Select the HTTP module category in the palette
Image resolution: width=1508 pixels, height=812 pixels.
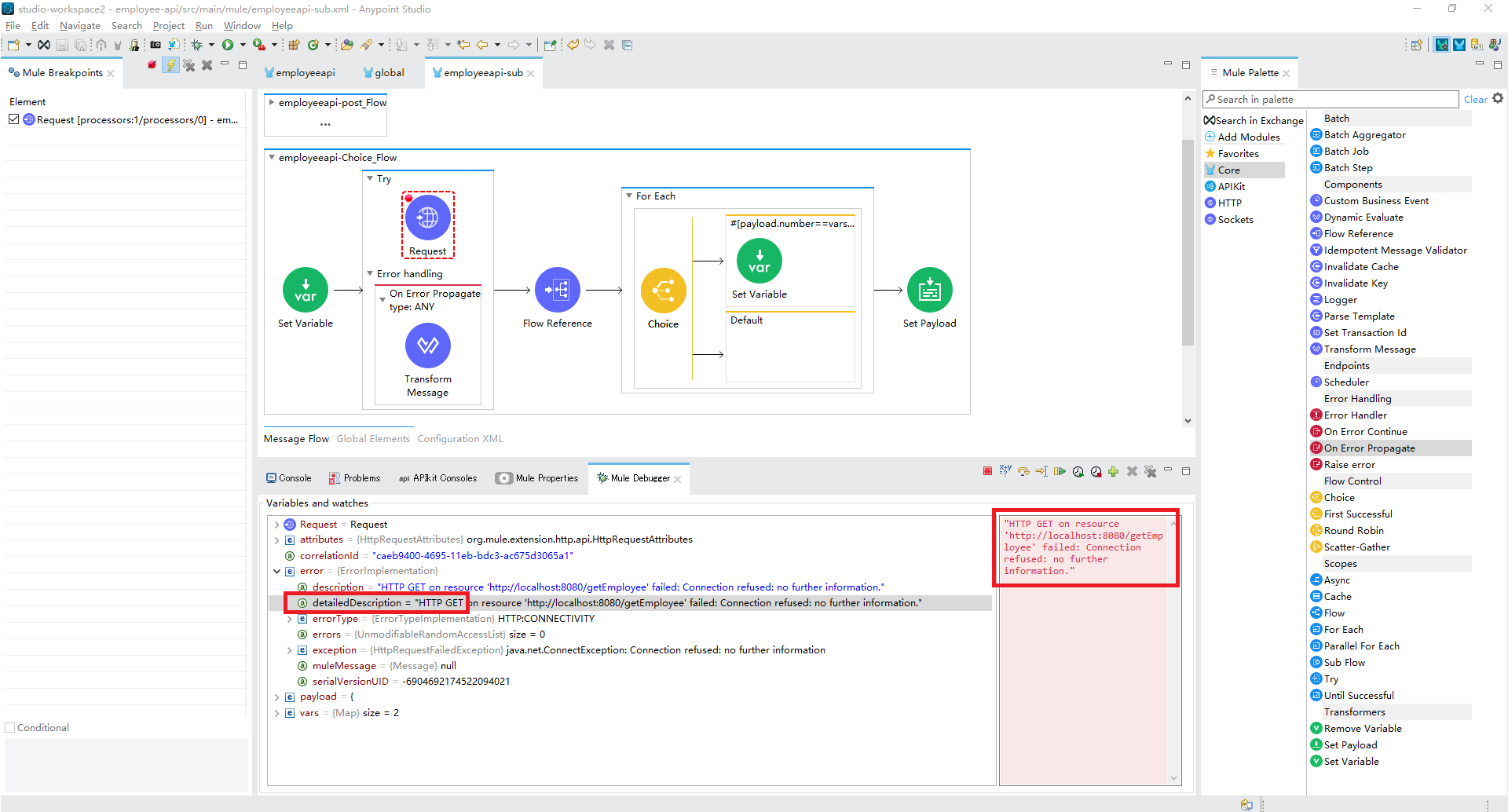(1224, 203)
